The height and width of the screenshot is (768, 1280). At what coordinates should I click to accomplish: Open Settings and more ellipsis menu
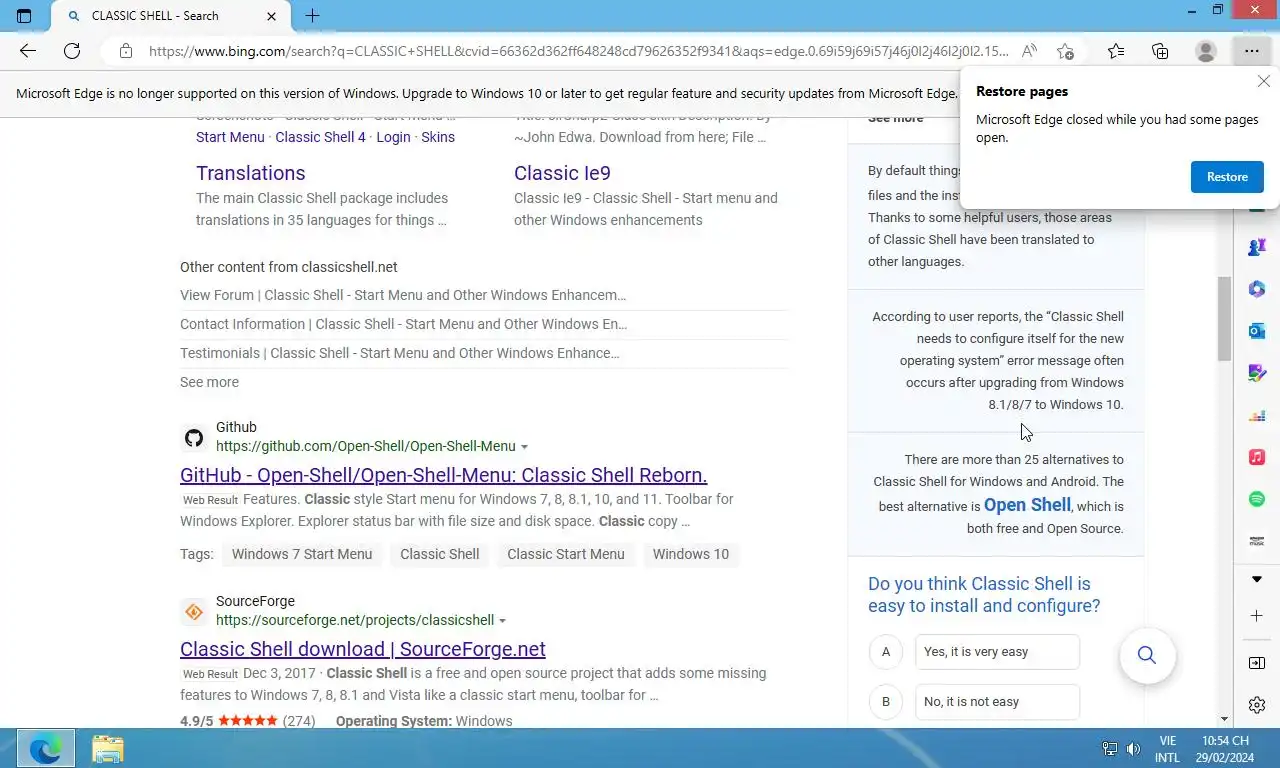tap(1252, 51)
